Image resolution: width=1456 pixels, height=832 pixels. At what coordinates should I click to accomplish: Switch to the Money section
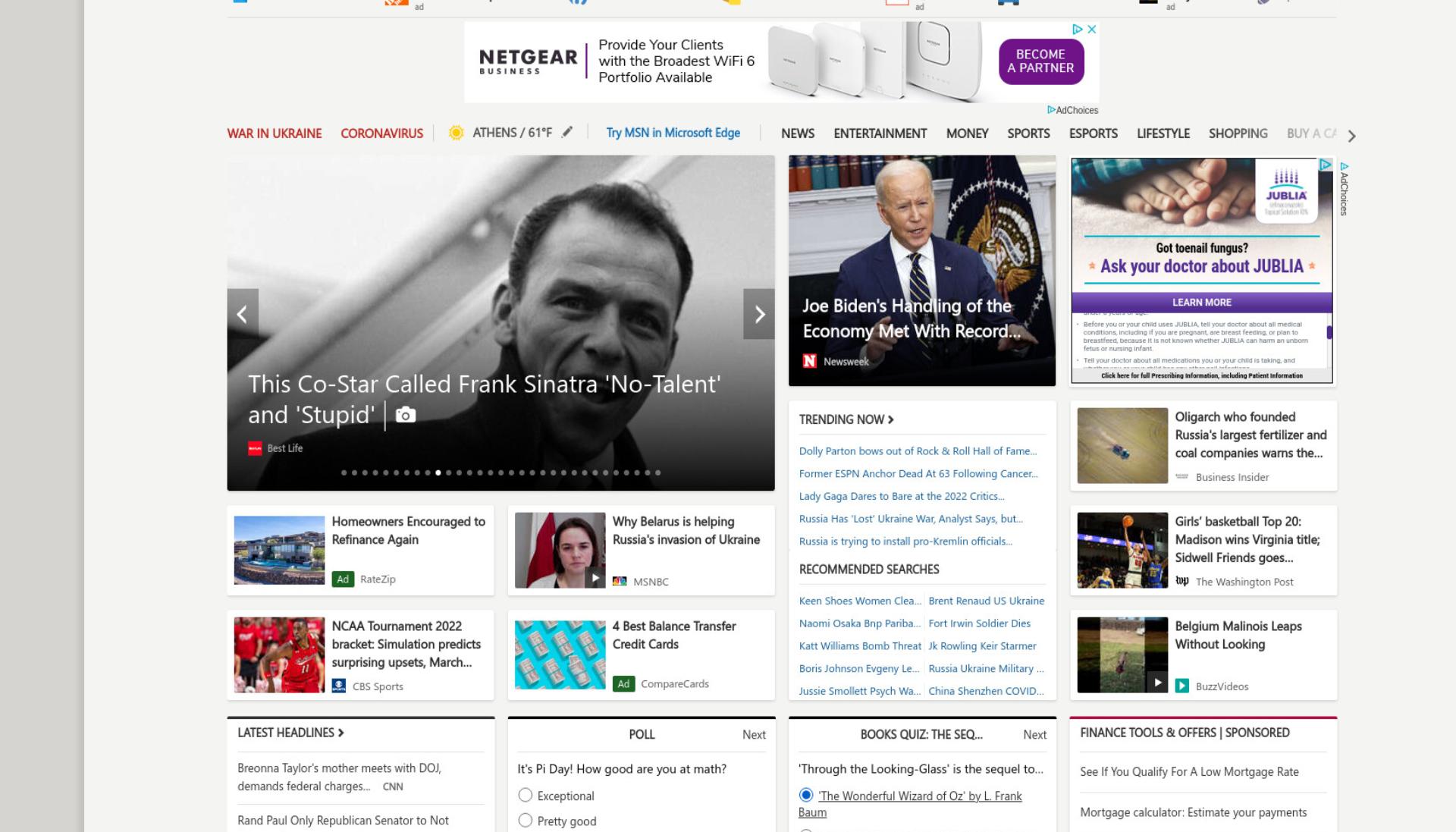tap(967, 133)
